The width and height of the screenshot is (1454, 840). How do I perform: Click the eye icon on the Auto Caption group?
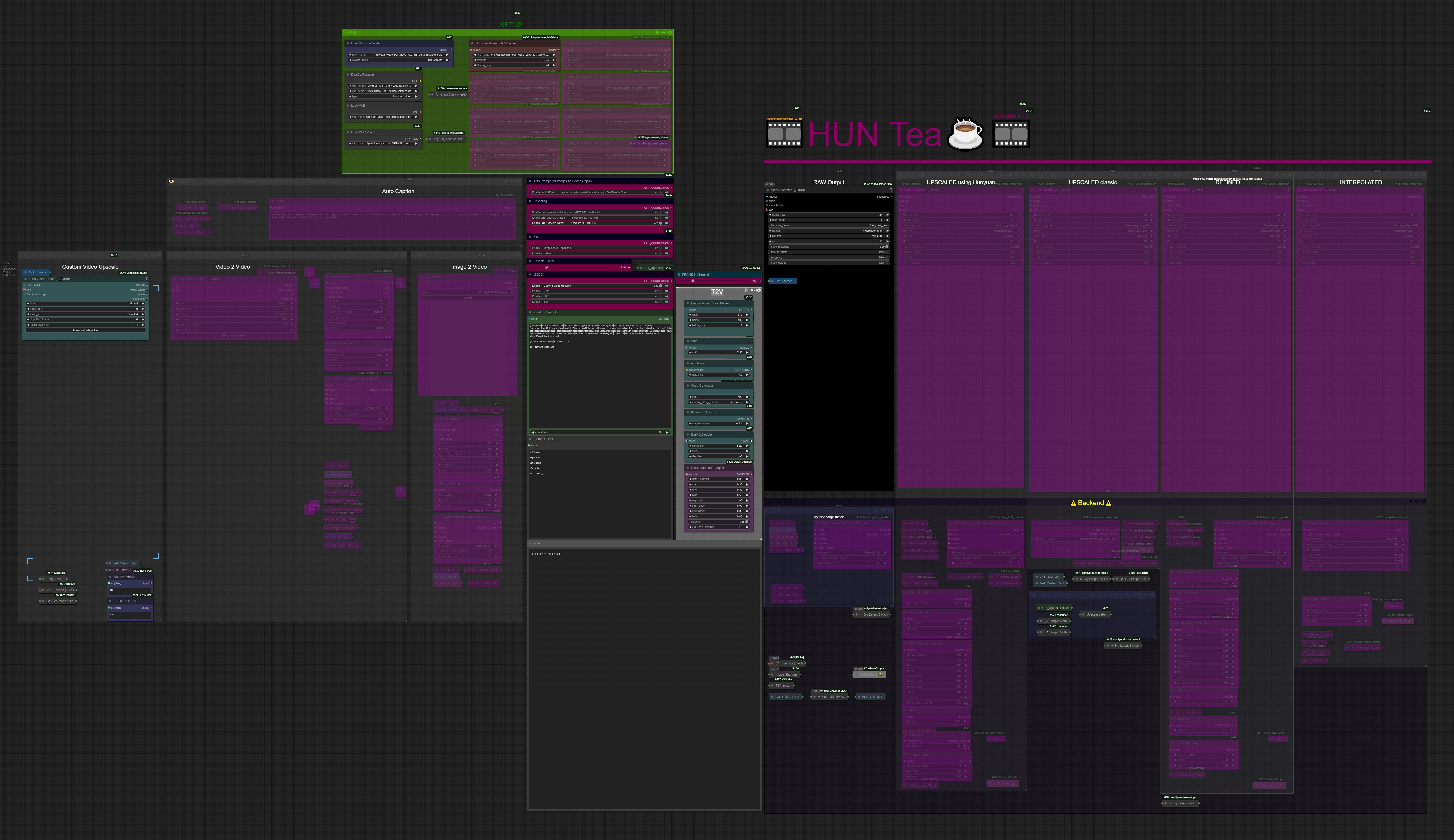click(x=171, y=181)
